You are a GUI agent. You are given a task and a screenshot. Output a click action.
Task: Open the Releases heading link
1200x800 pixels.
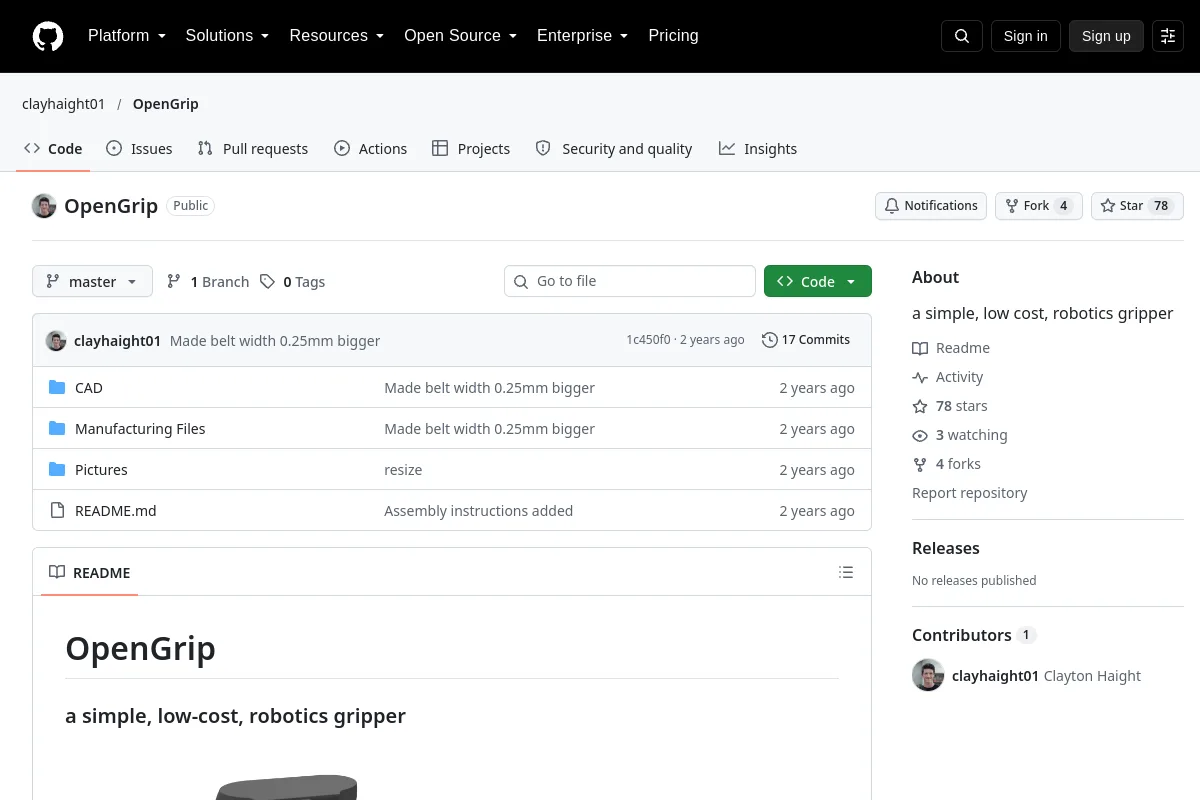(945, 548)
